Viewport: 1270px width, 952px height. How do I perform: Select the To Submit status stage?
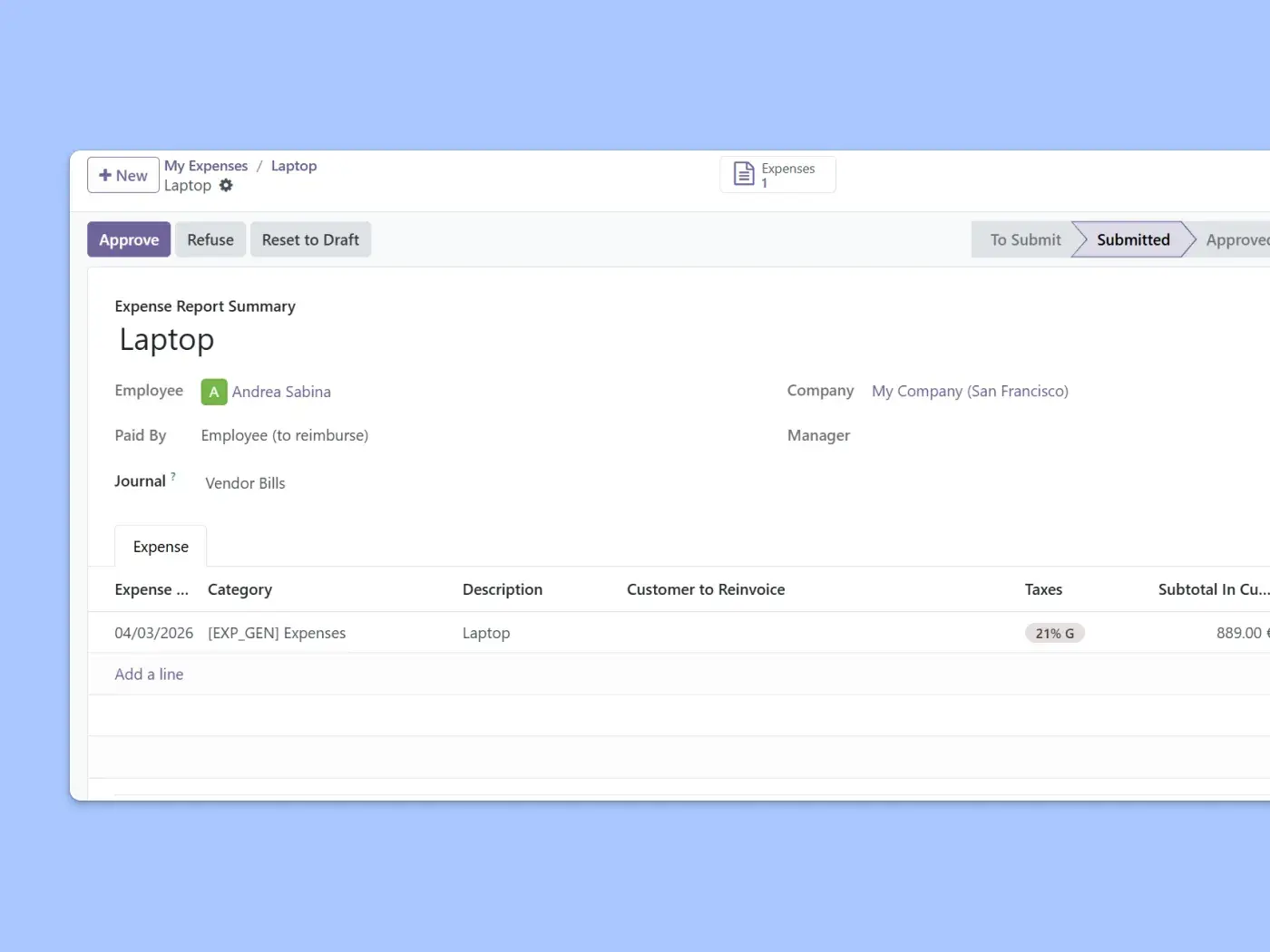[1025, 240]
